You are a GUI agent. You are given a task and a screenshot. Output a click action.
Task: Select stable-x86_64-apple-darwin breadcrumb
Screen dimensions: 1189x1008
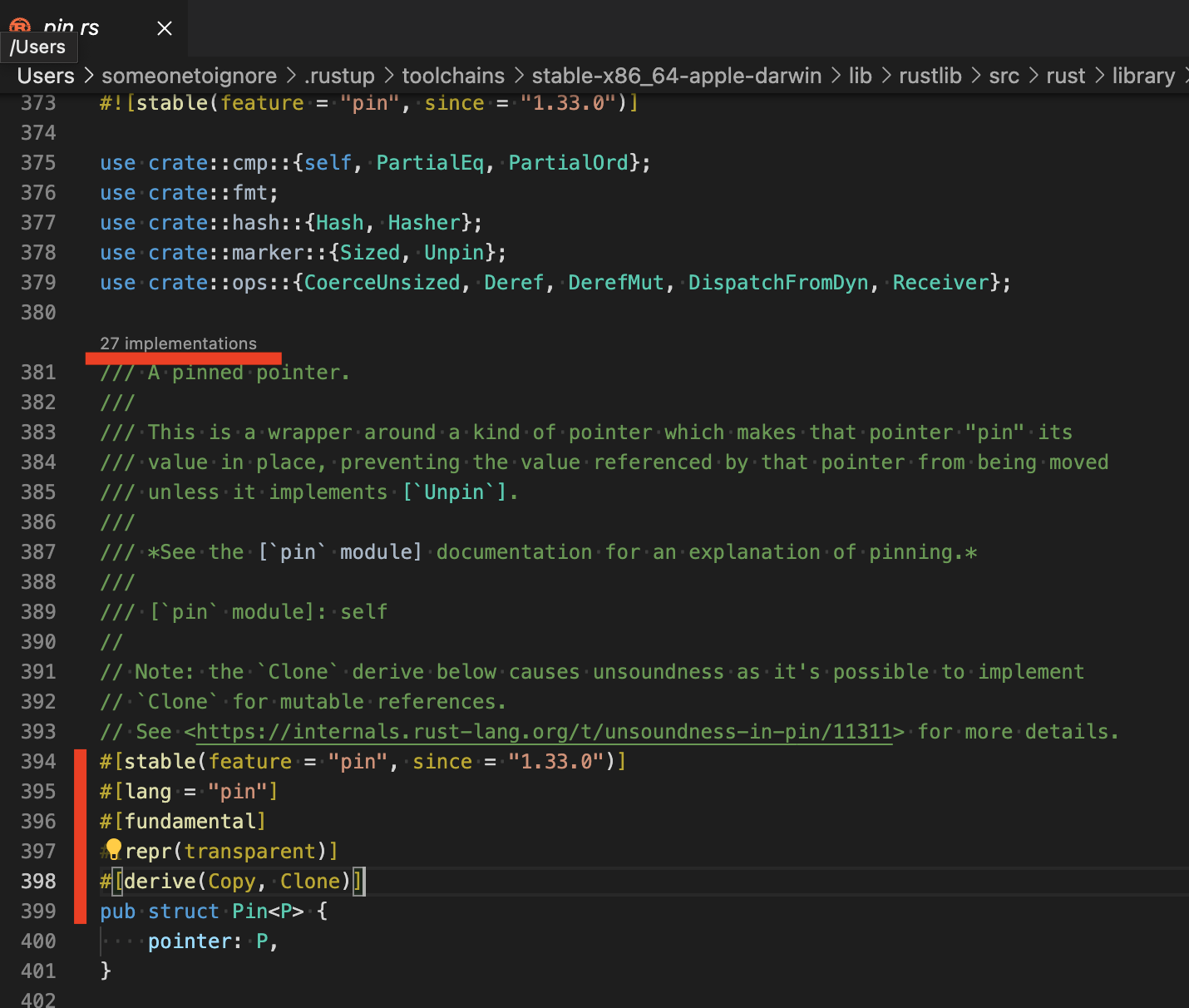click(676, 76)
